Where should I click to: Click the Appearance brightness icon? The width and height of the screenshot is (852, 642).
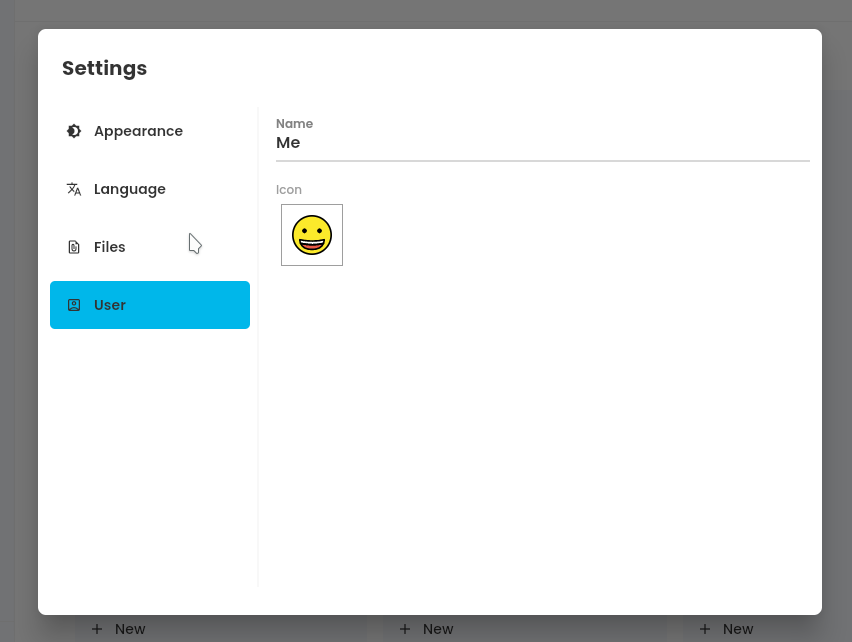click(x=74, y=131)
